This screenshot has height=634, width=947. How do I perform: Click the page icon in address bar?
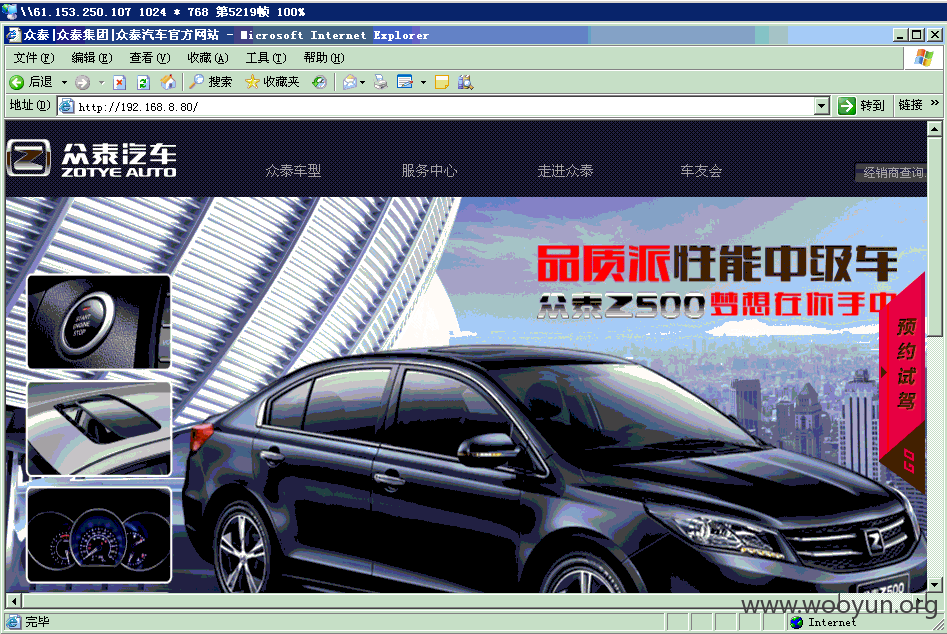[66, 107]
